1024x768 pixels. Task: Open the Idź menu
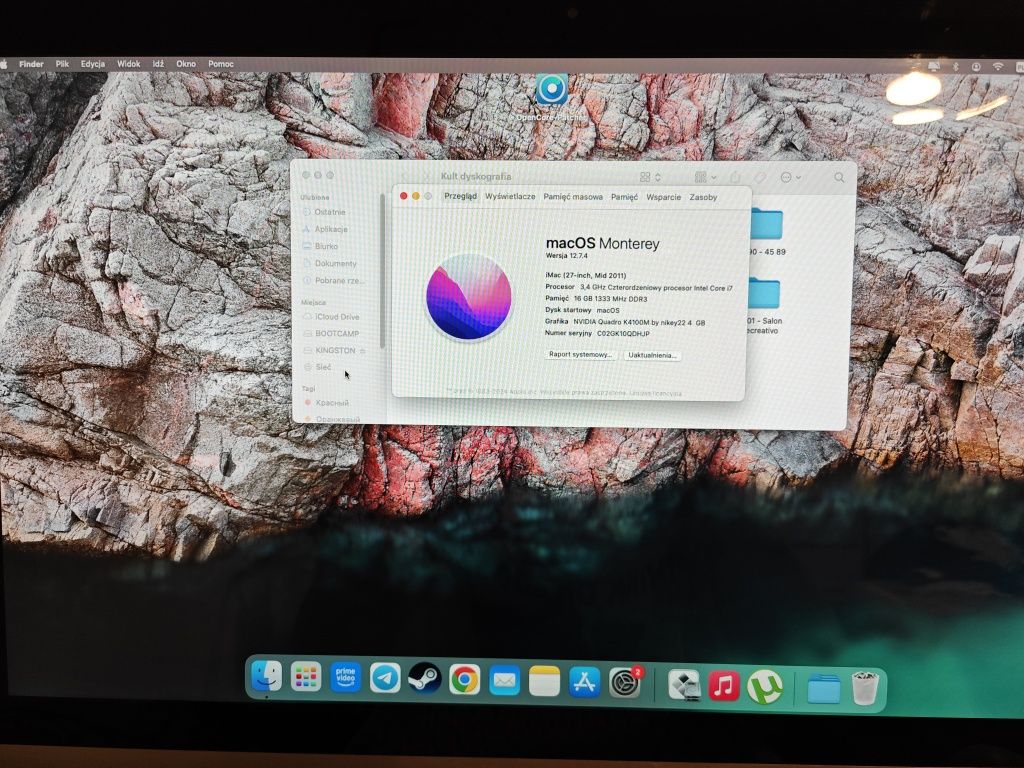coord(158,64)
